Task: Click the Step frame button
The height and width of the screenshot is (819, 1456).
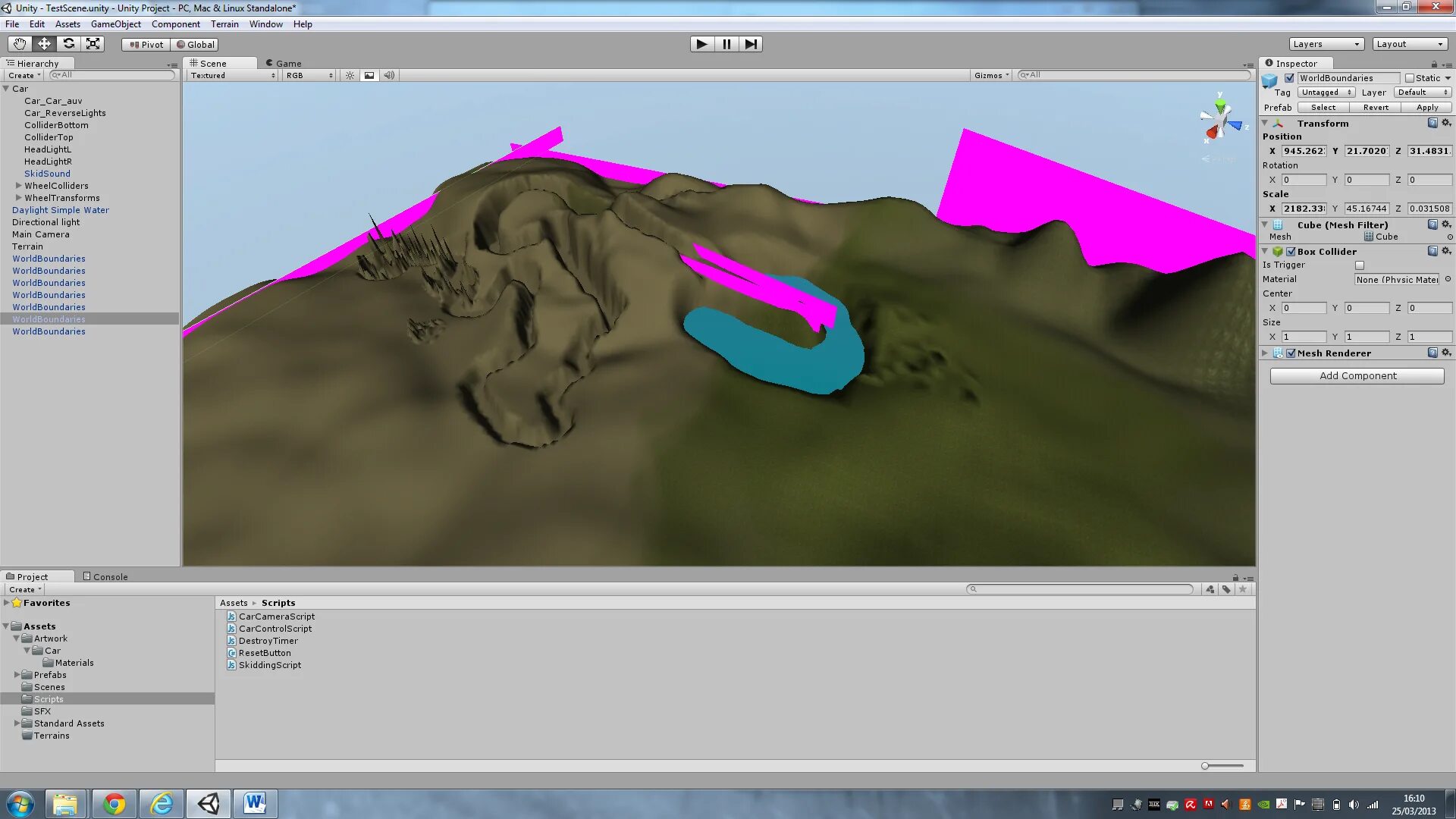Action: coord(750,44)
